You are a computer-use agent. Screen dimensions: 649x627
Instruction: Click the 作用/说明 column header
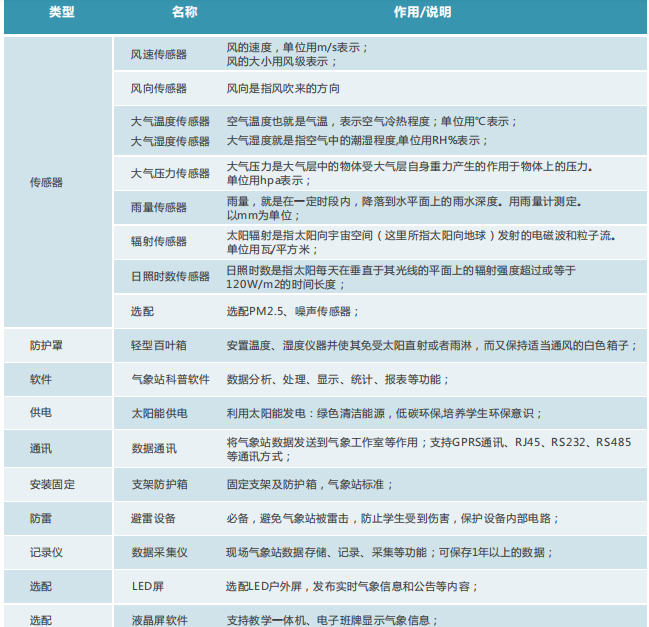pyautogui.click(x=422, y=12)
